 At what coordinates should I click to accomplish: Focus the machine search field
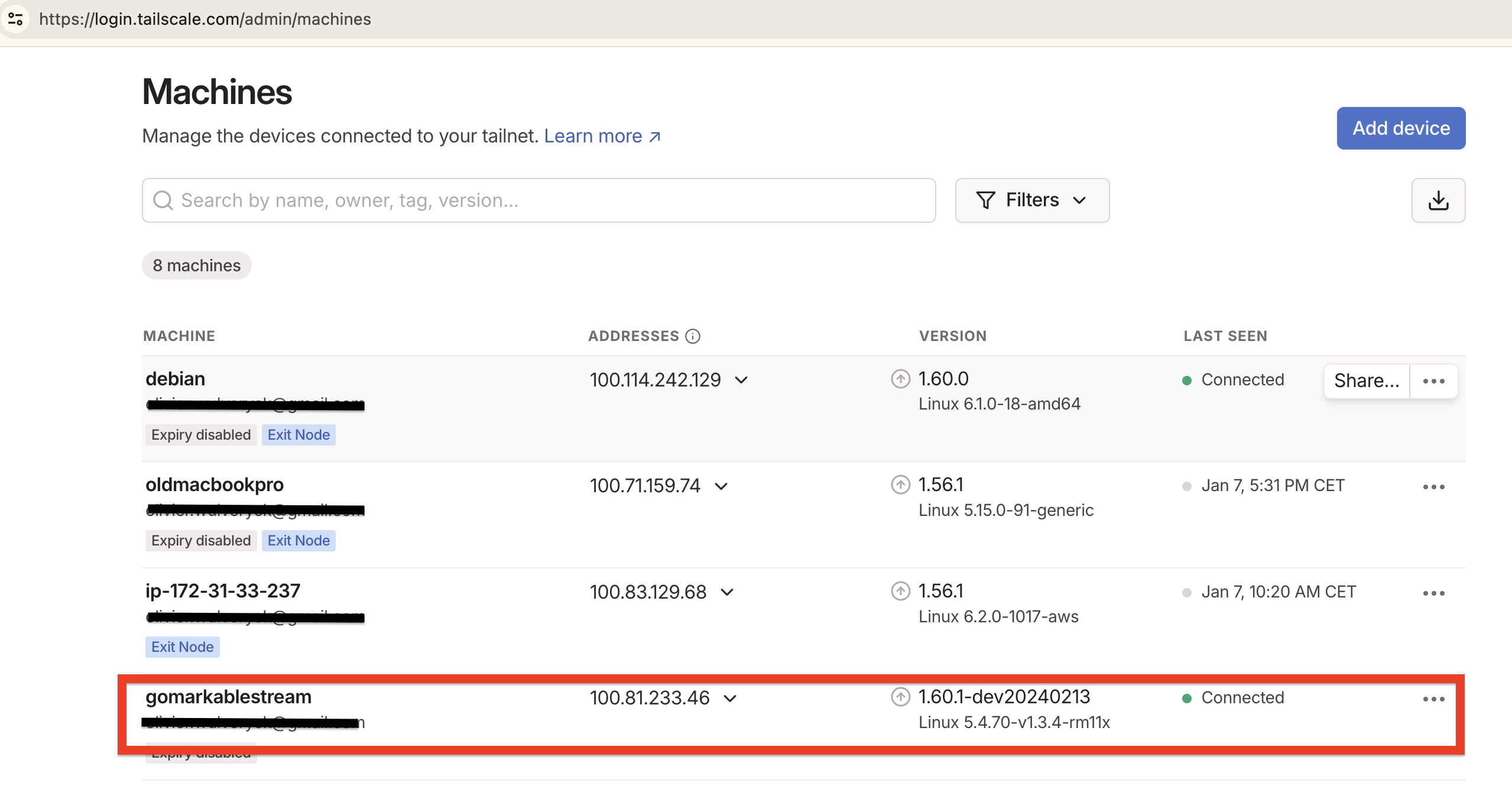[538, 200]
